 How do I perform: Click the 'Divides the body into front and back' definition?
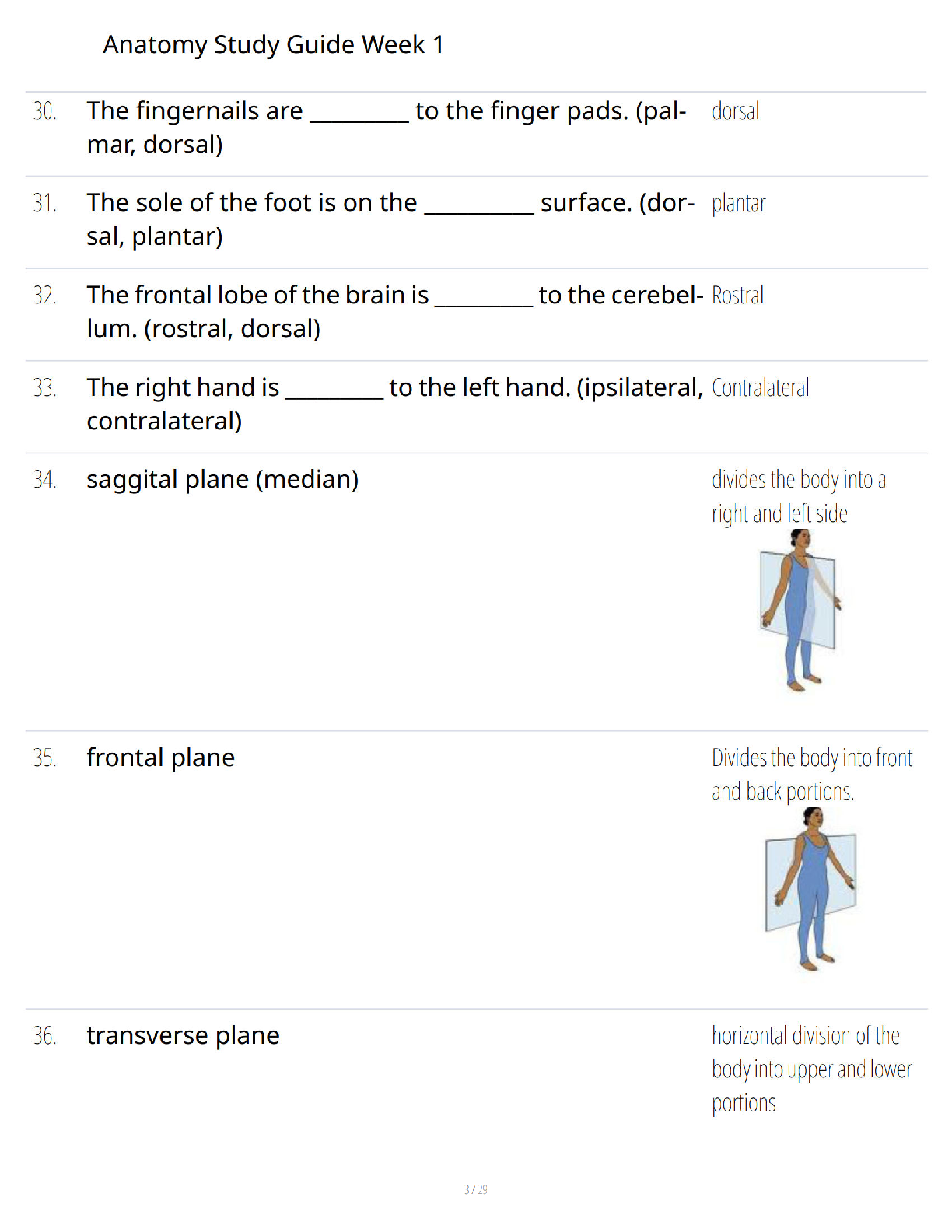812,775
